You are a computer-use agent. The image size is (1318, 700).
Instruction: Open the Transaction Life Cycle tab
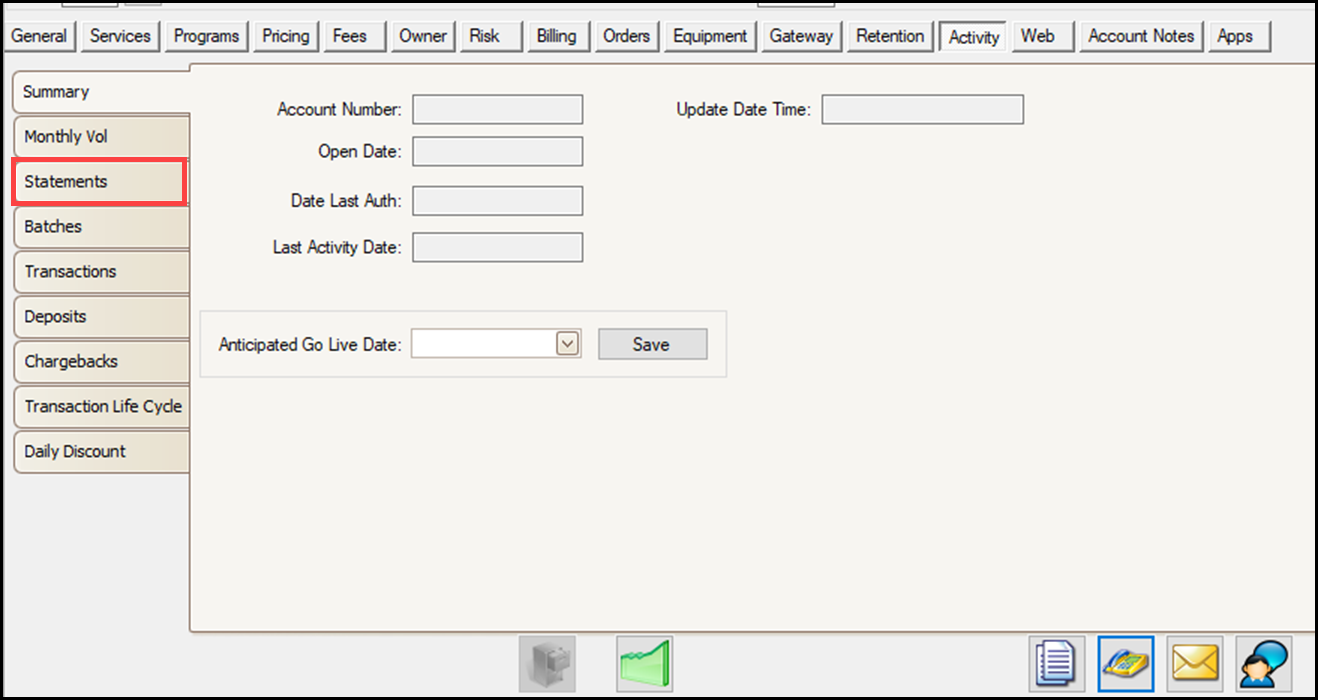[102, 407]
